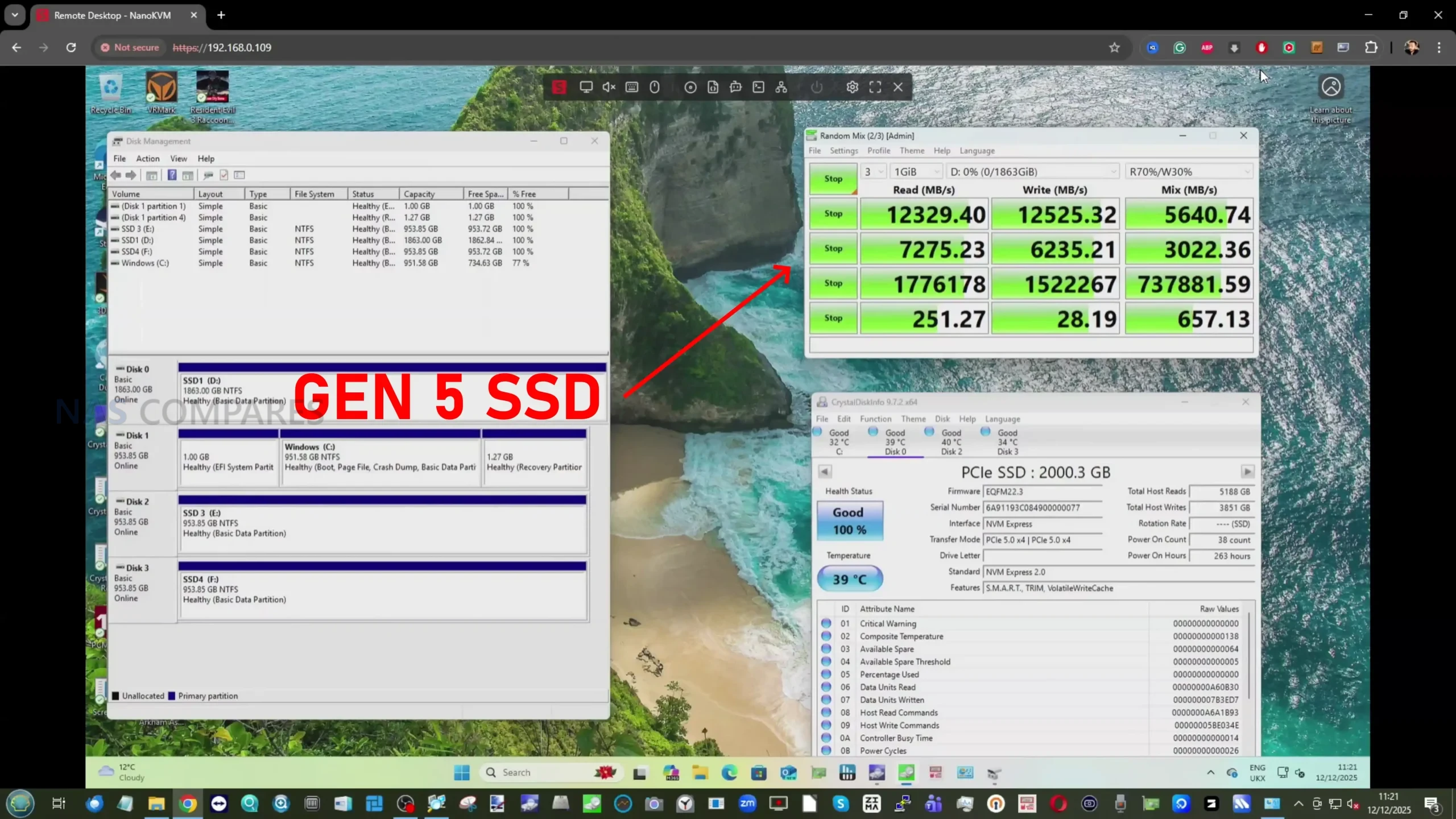Image resolution: width=1456 pixels, height=819 pixels.
Task: Expand the 1GiB test size dropdown
Action: coord(916,172)
